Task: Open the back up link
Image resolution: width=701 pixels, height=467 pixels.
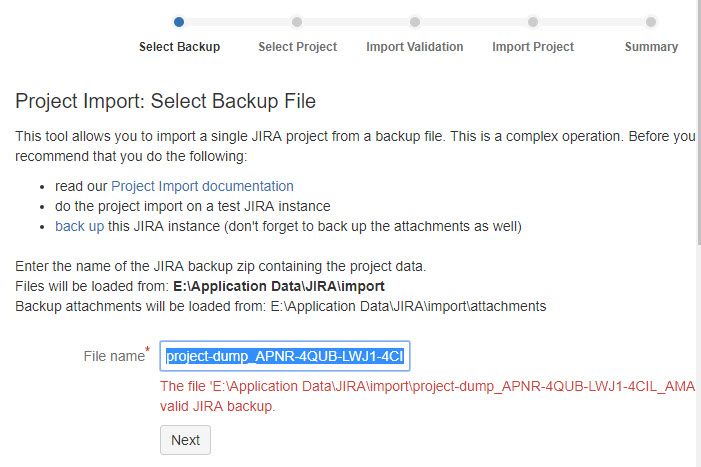Action: (x=80, y=227)
